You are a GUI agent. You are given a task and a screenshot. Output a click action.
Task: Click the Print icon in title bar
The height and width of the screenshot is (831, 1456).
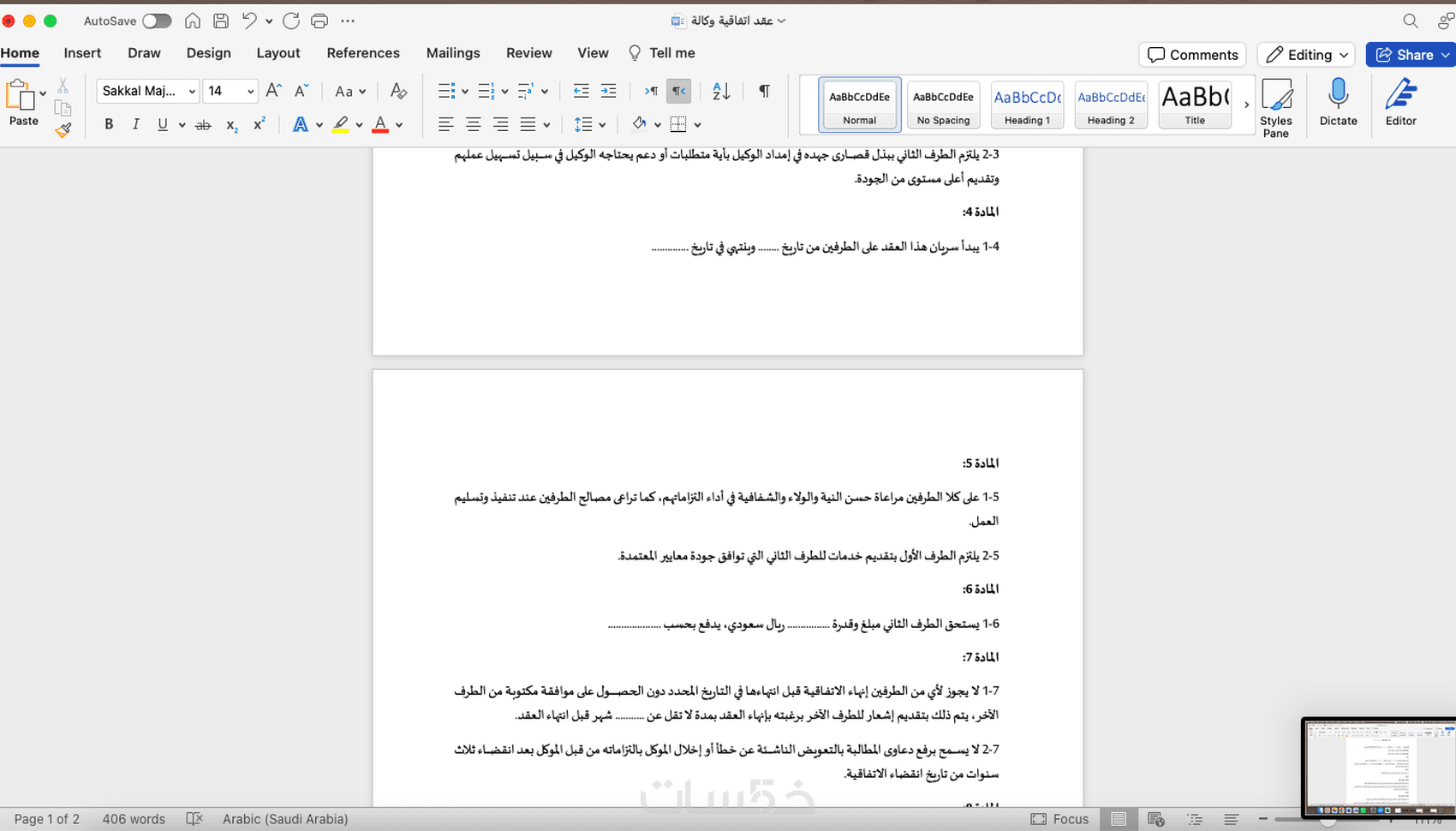[319, 21]
